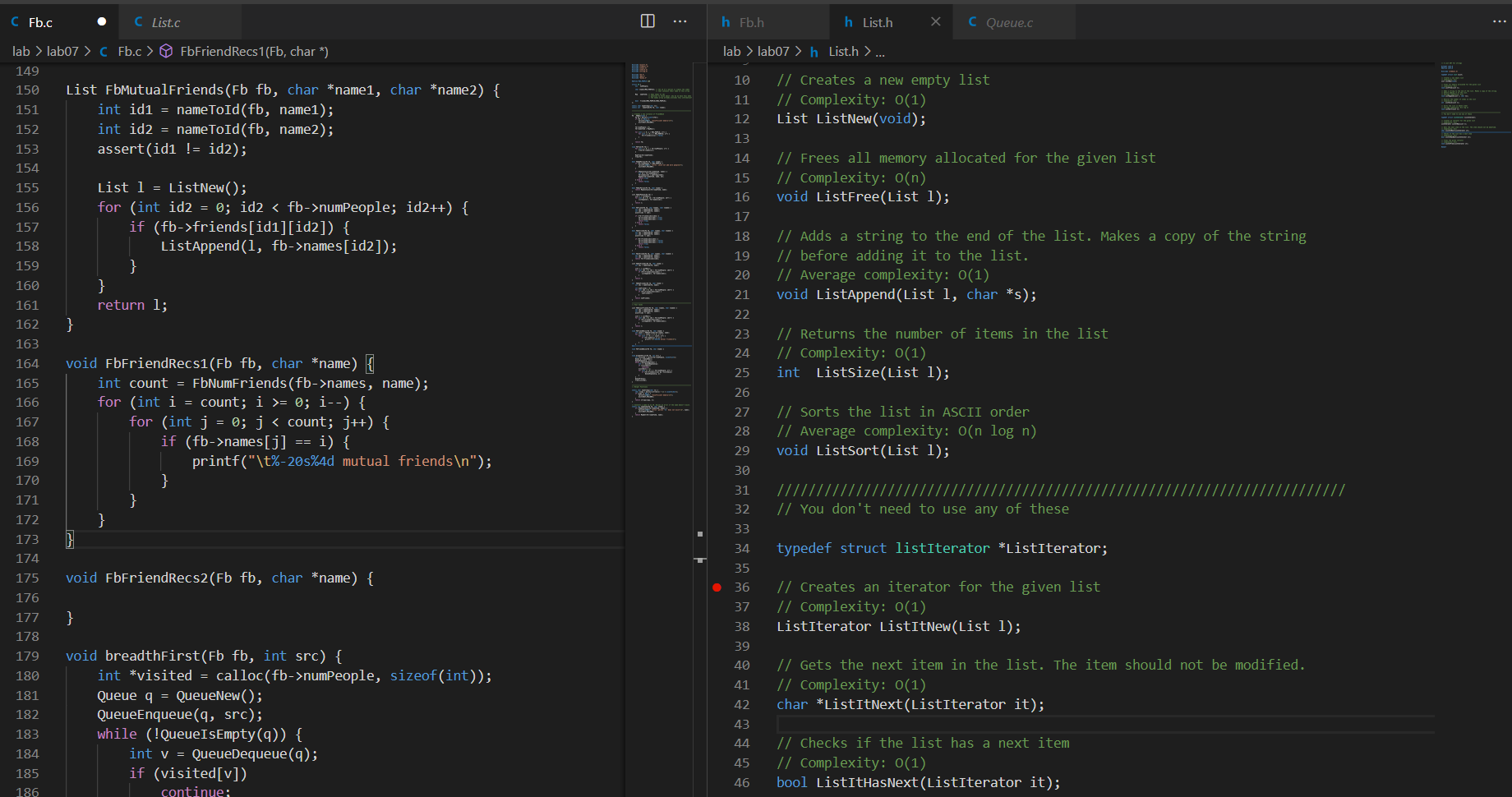
Task: Open More Actions menu of left editor group
Action: (x=680, y=21)
